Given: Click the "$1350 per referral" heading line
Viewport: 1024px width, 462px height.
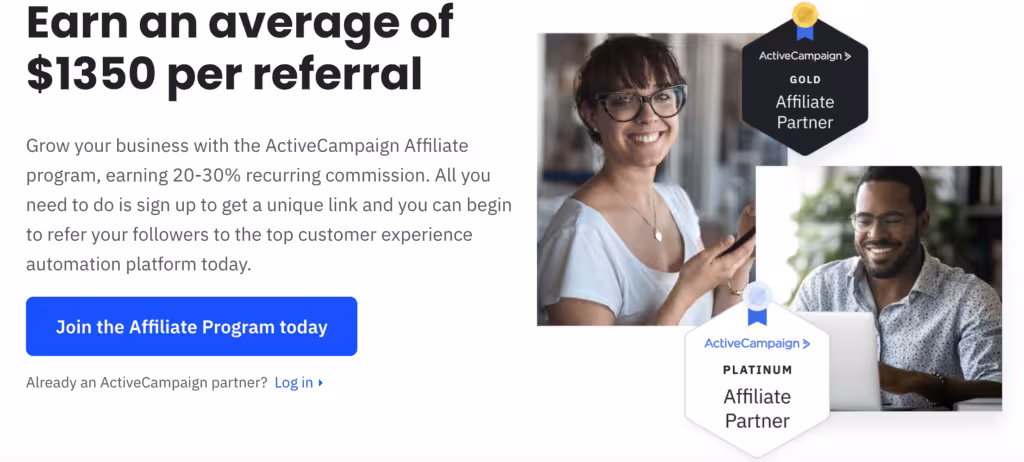Looking at the screenshot, I should (224, 73).
